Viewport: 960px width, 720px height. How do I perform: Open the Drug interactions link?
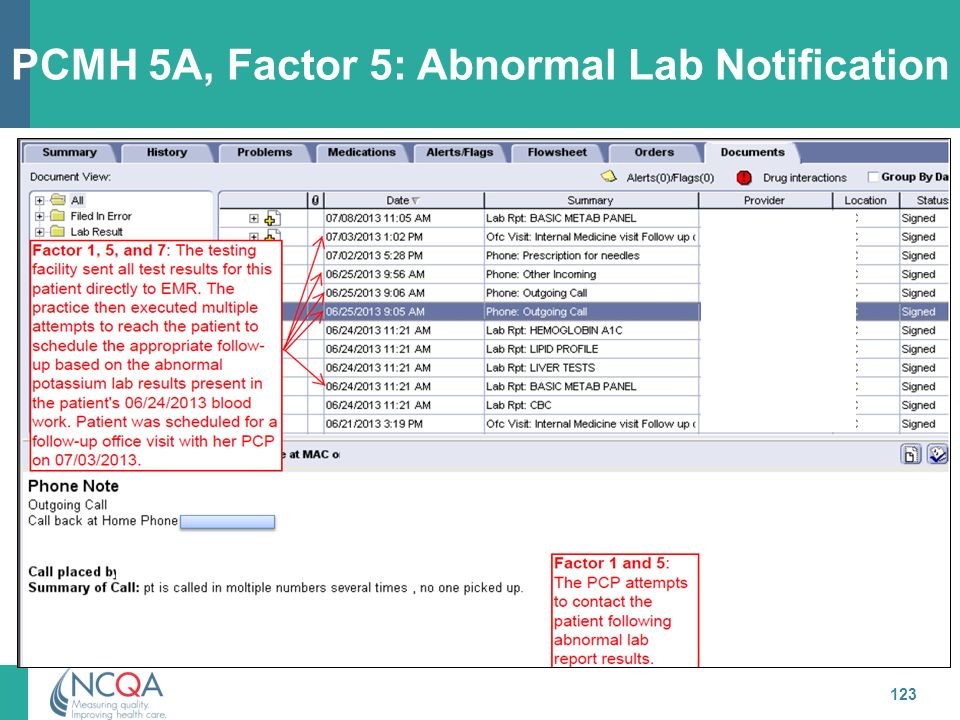[x=804, y=178]
